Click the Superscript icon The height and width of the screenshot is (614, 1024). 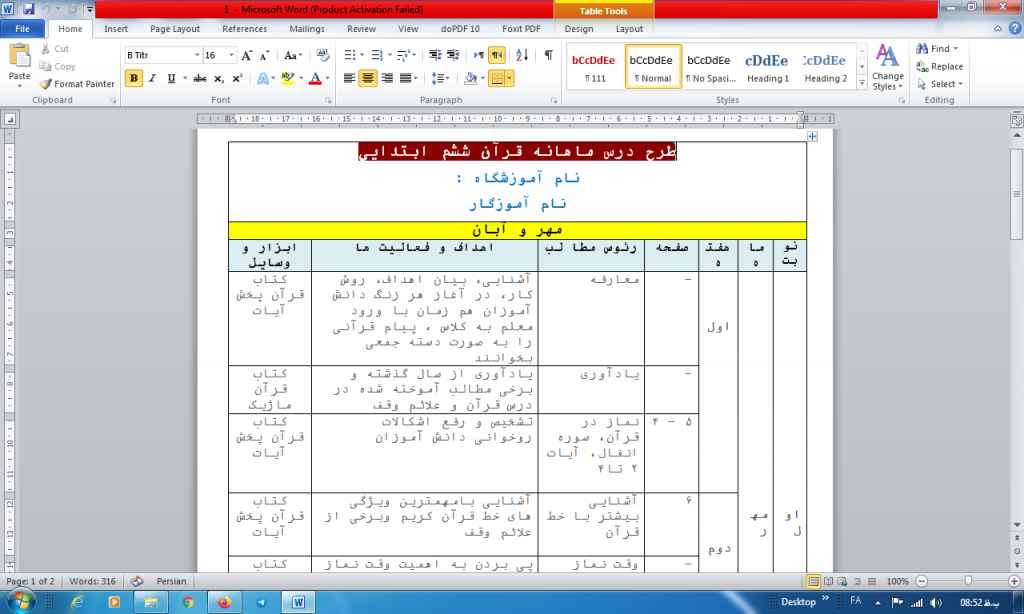point(237,78)
